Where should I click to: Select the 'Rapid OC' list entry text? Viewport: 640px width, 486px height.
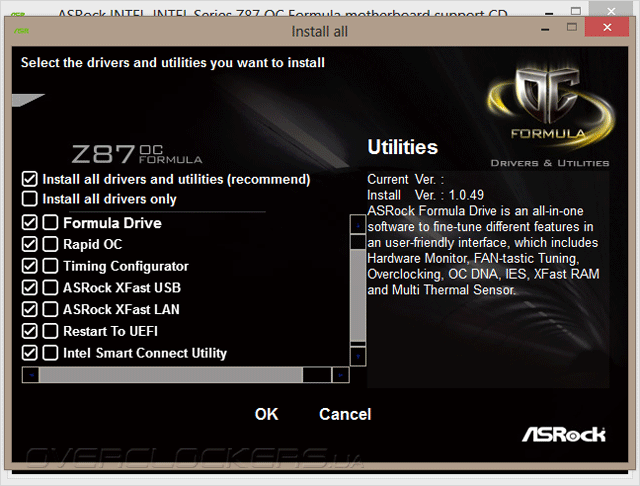[x=93, y=244]
